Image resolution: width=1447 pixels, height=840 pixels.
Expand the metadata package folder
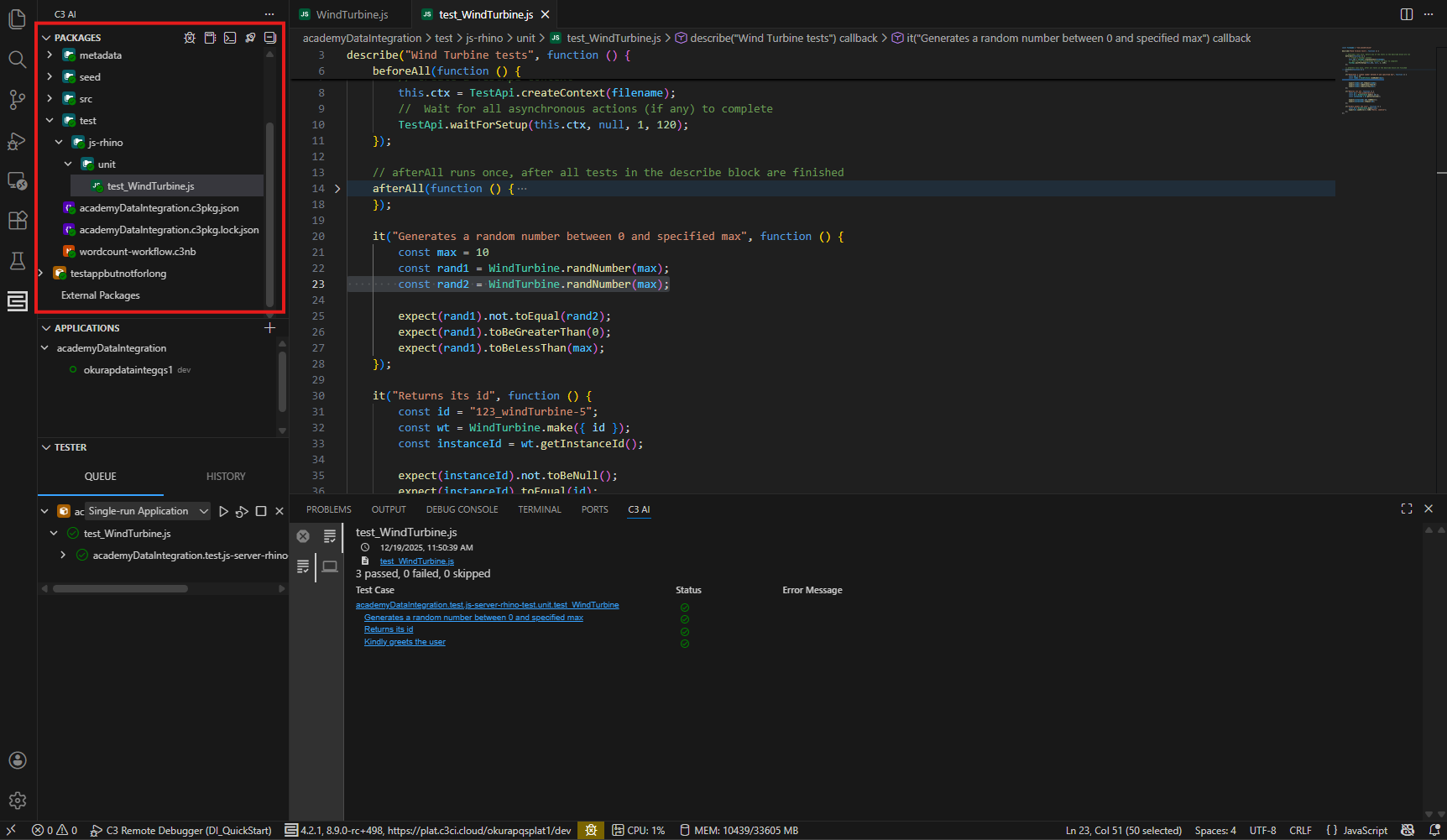(x=50, y=55)
